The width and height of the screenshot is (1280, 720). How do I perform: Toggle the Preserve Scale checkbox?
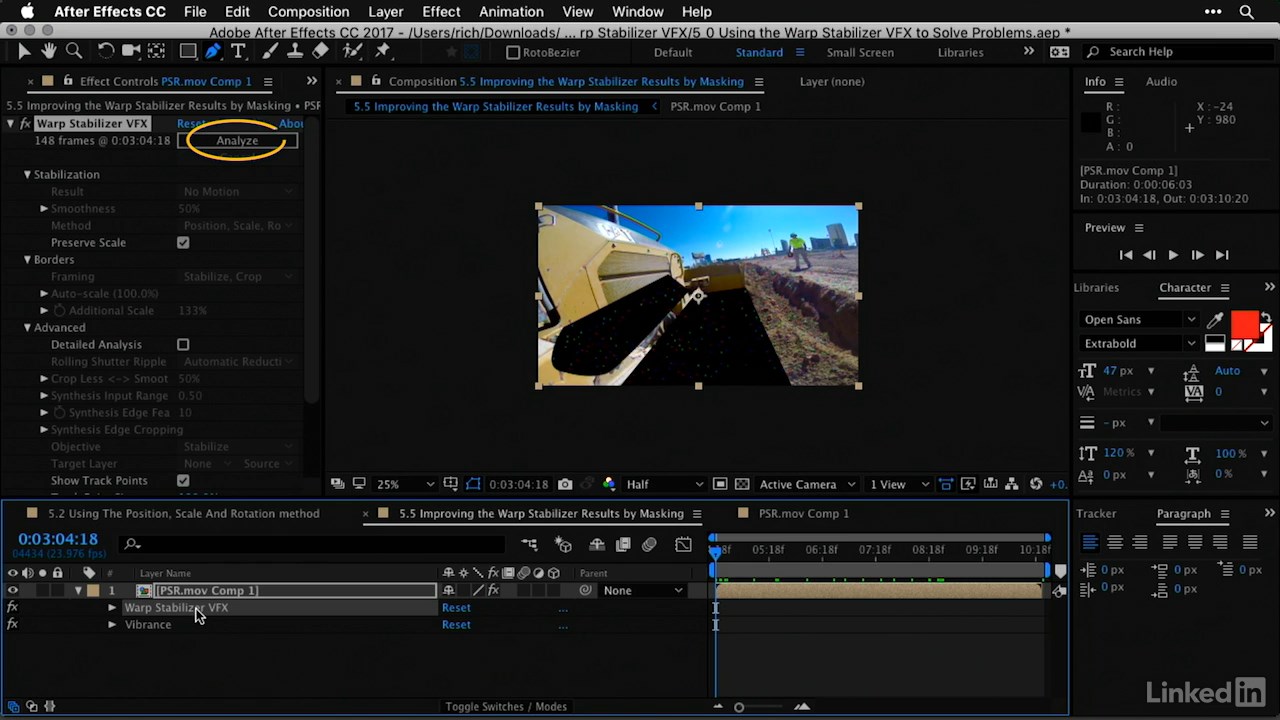[183, 242]
